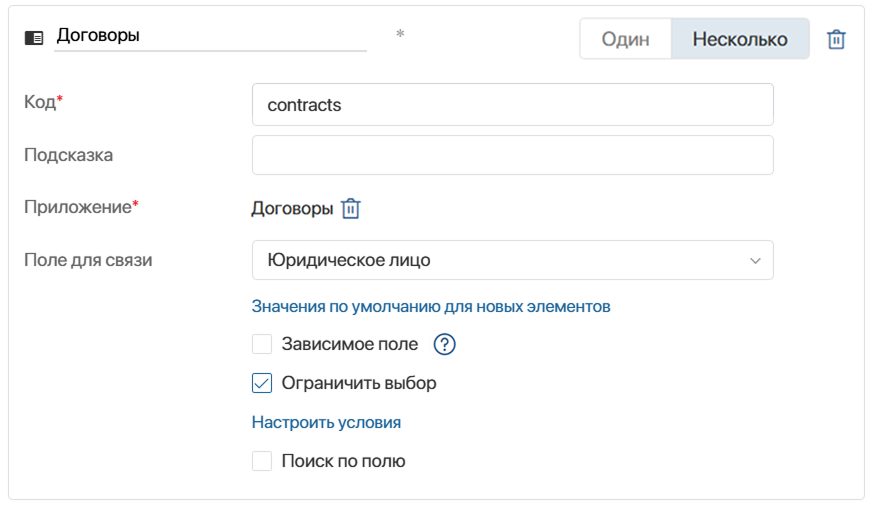This screenshot has width=875, height=507.
Task: Click the Код label
Action: pos(43,102)
